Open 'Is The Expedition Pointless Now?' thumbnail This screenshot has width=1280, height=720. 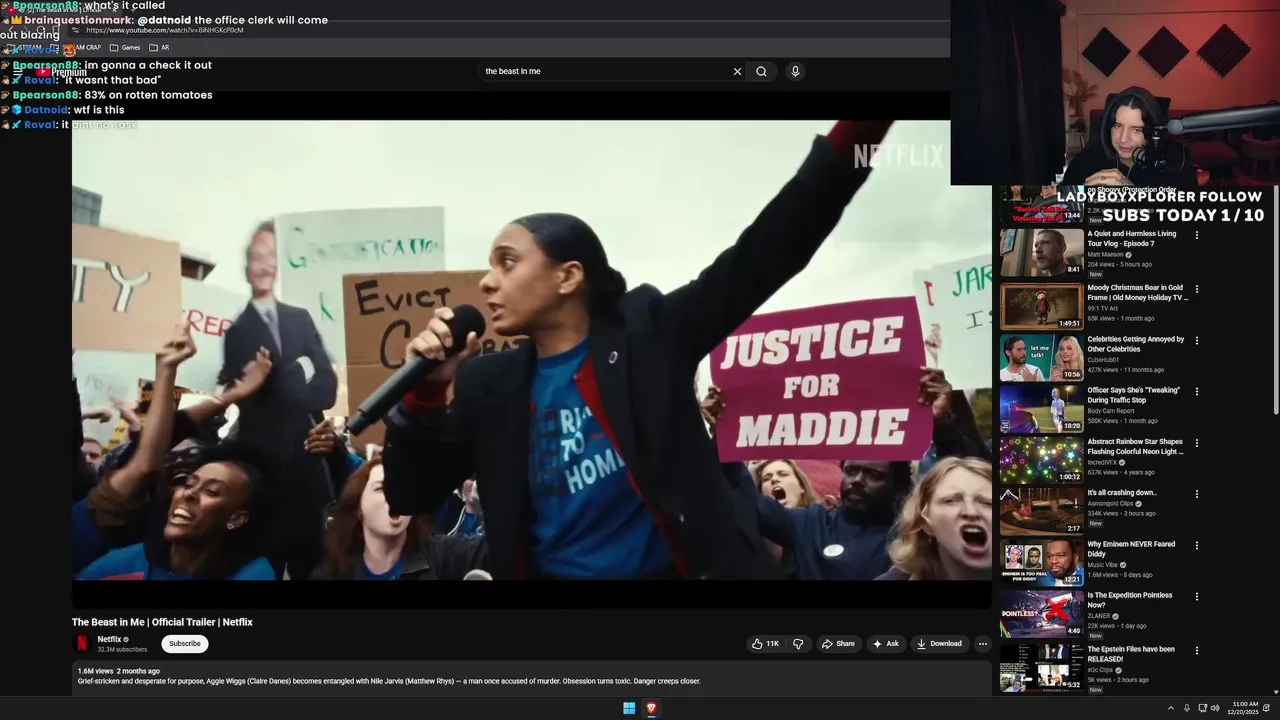tap(1041, 614)
